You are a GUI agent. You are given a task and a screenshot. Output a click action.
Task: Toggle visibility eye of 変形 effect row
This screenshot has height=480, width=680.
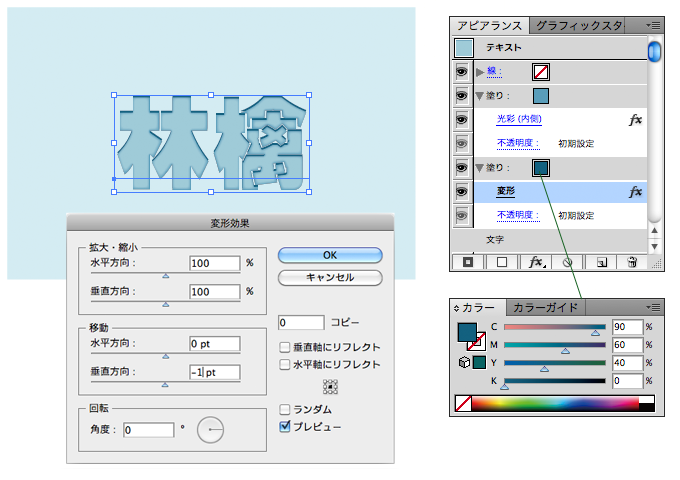pyautogui.click(x=462, y=191)
